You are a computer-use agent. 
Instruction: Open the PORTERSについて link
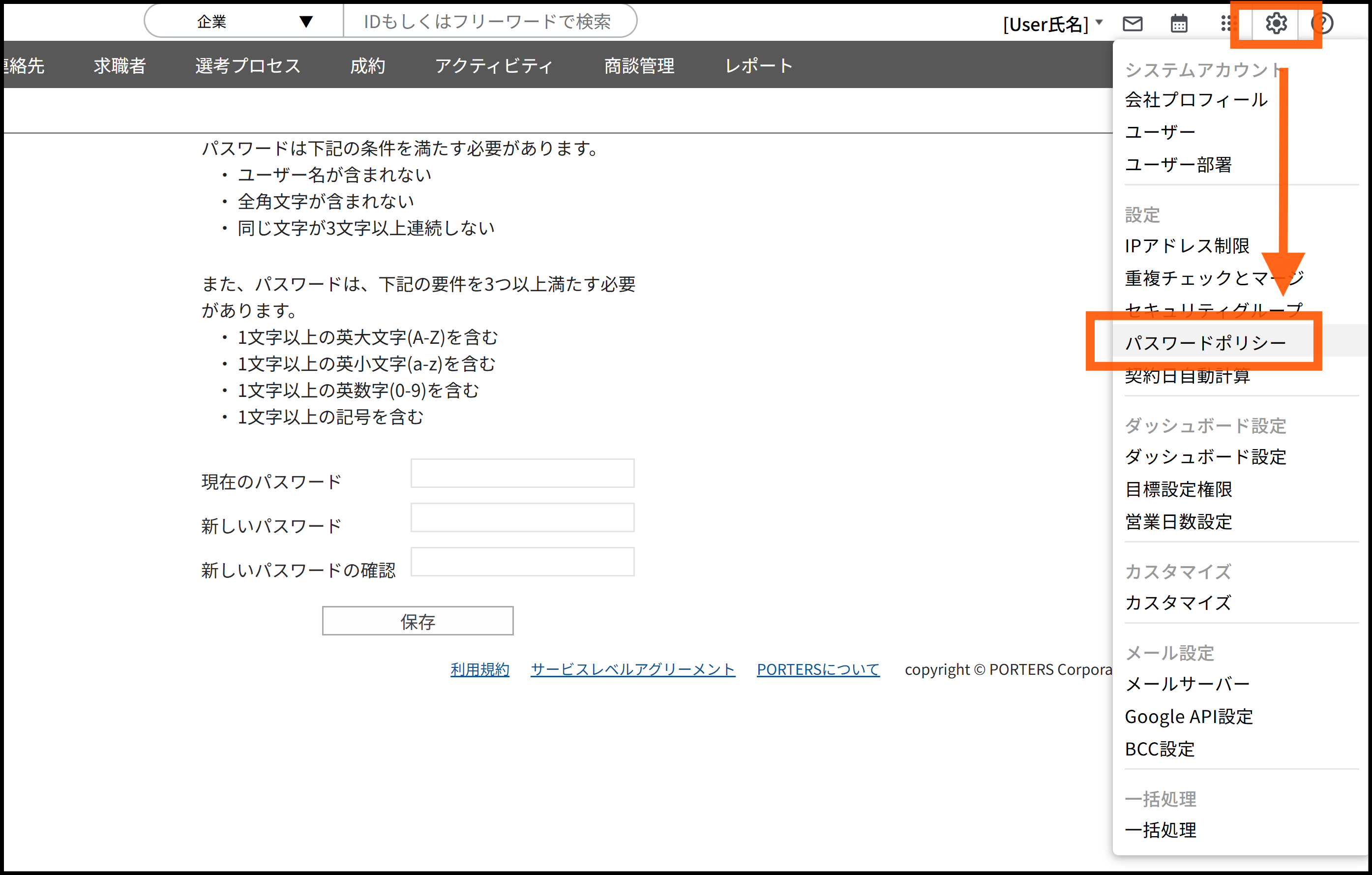818,669
